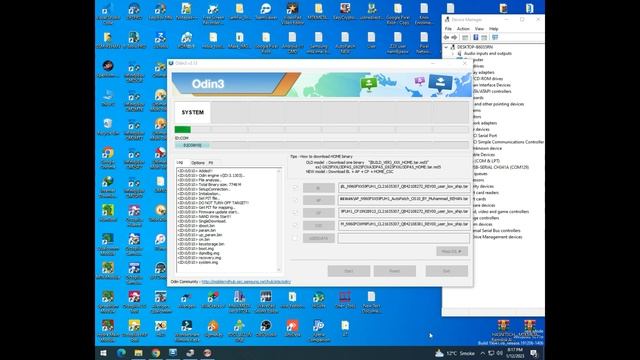Click the CP file select button
Screen dimensions: 640x360
(318, 213)
